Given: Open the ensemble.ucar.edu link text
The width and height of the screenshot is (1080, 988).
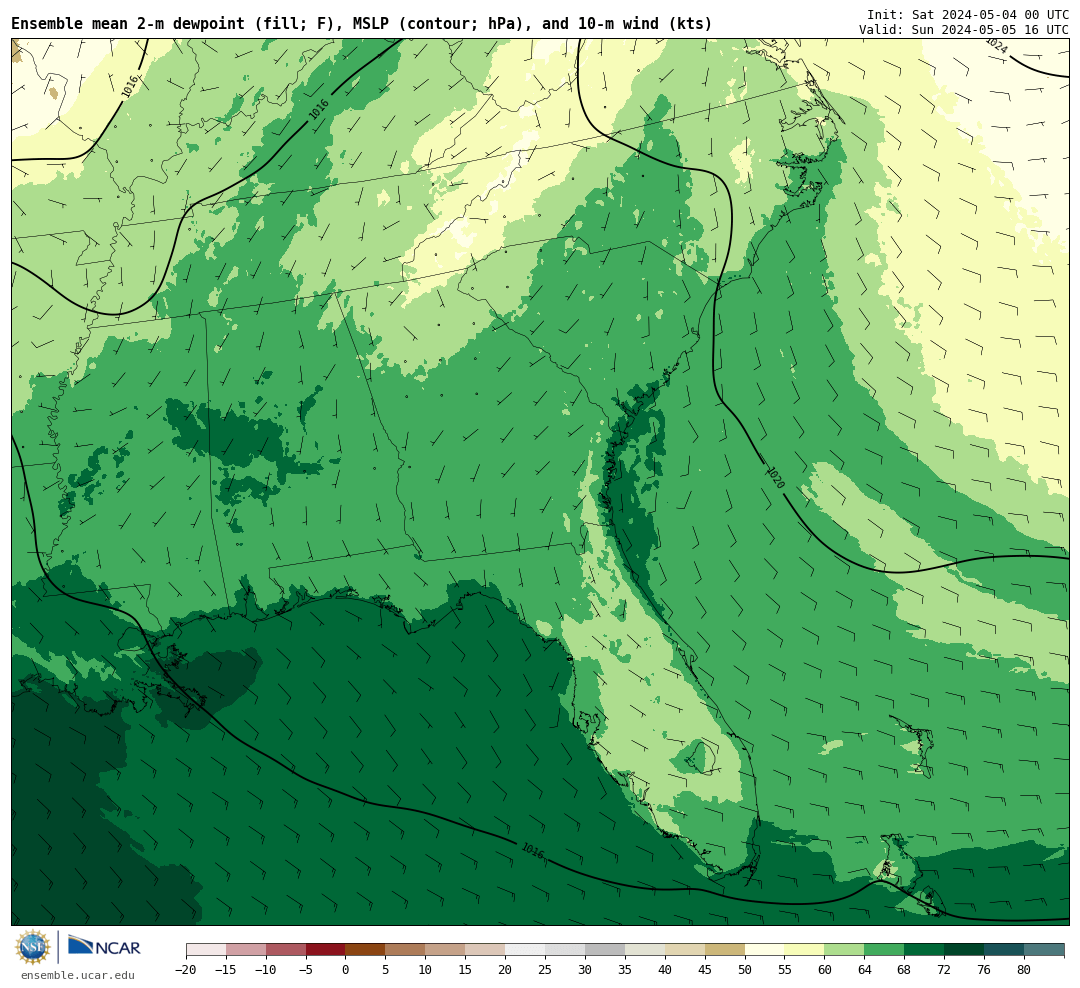Looking at the screenshot, I should [x=78, y=975].
